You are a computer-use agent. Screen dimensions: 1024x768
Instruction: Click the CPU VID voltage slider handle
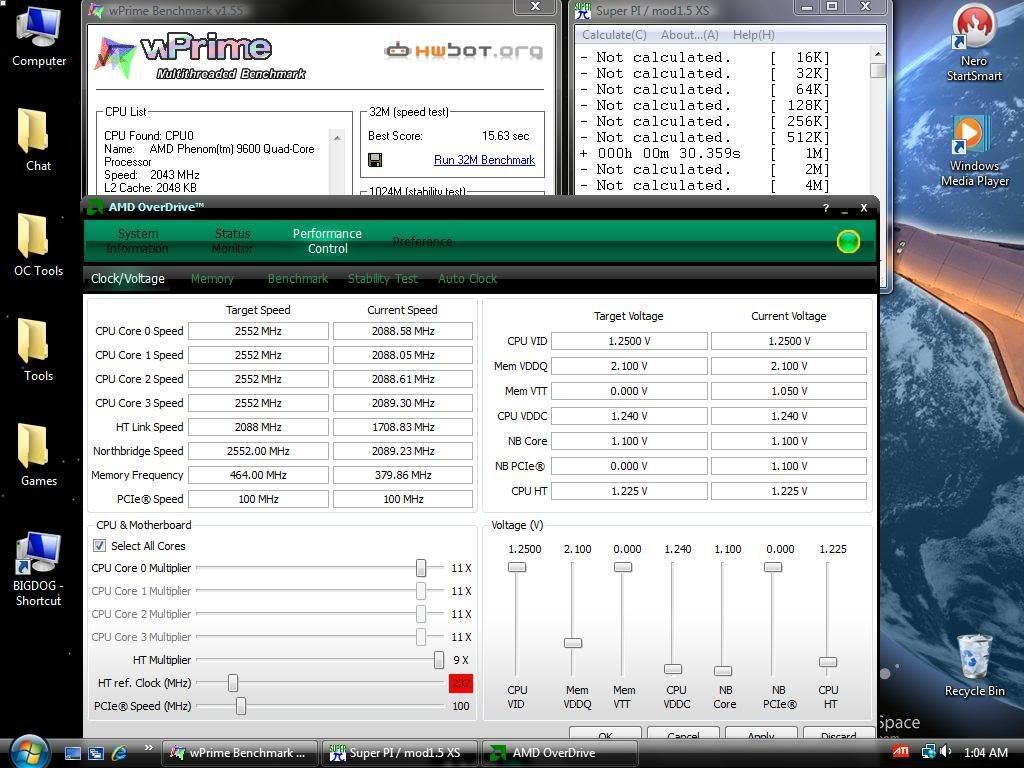click(517, 567)
